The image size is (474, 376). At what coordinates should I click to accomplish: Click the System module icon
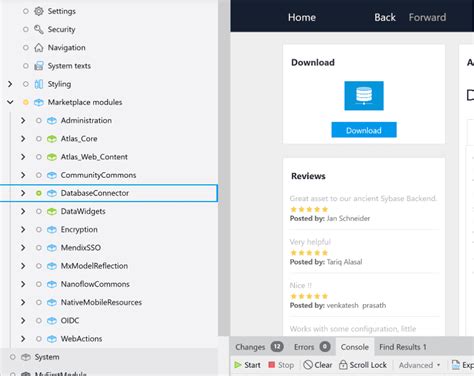click(x=26, y=357)
